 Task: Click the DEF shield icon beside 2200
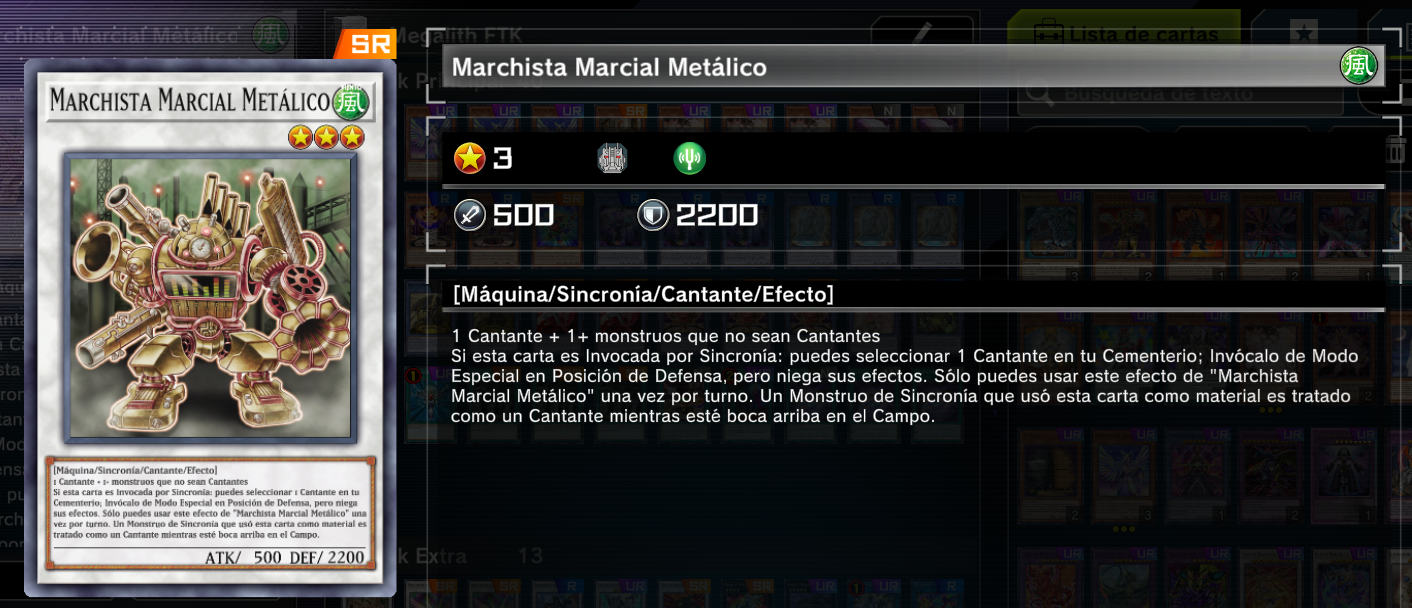click(x=653, y=215)
